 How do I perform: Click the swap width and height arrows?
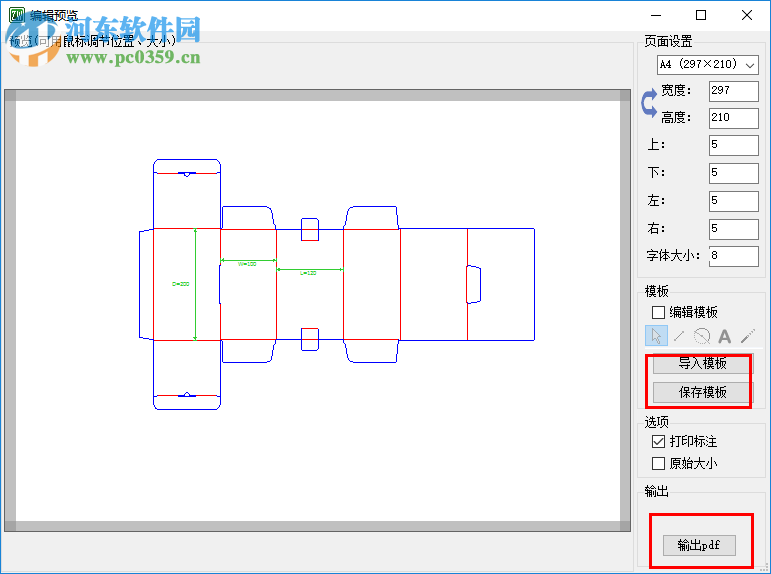tap(649, 103)
